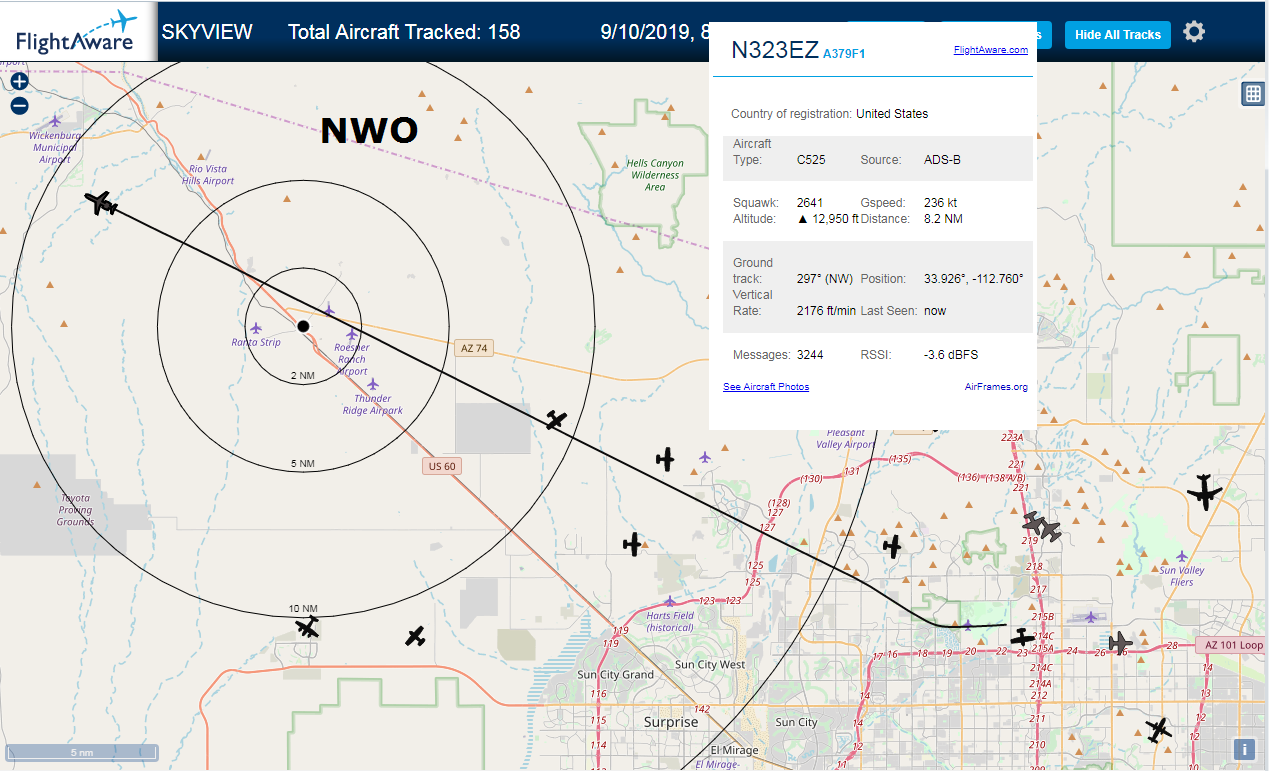Viewport: 1269px width, 771px height.
Task: Select the gray aircraft pair near exit 219
Action: coord(1041,526)
